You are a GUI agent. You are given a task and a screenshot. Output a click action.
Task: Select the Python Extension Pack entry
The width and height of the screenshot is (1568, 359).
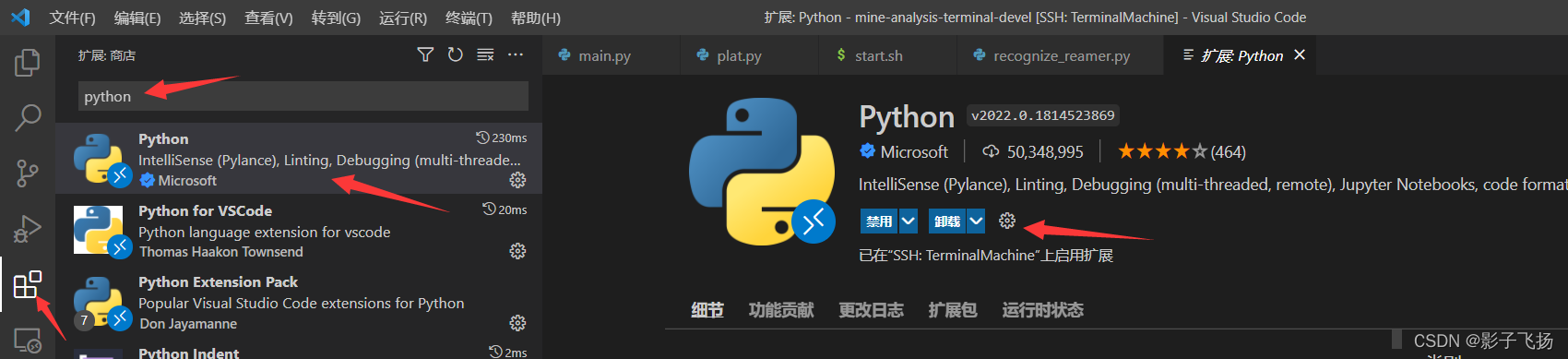(299, 302)
